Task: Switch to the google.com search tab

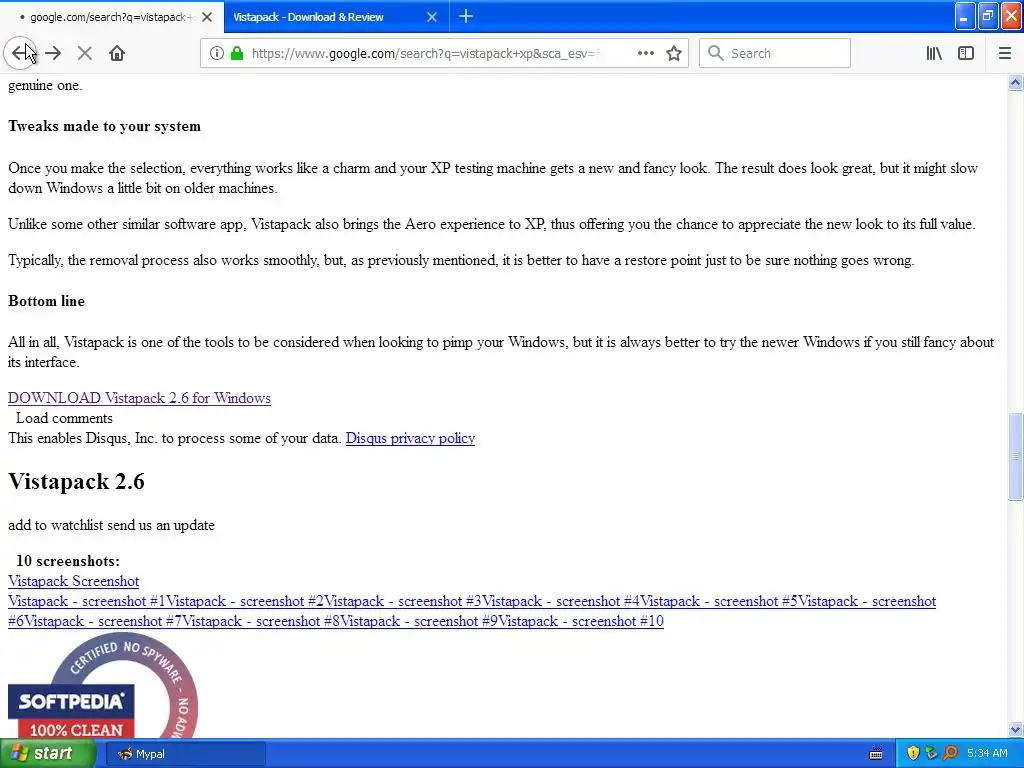Action: (x=112, y=17)
